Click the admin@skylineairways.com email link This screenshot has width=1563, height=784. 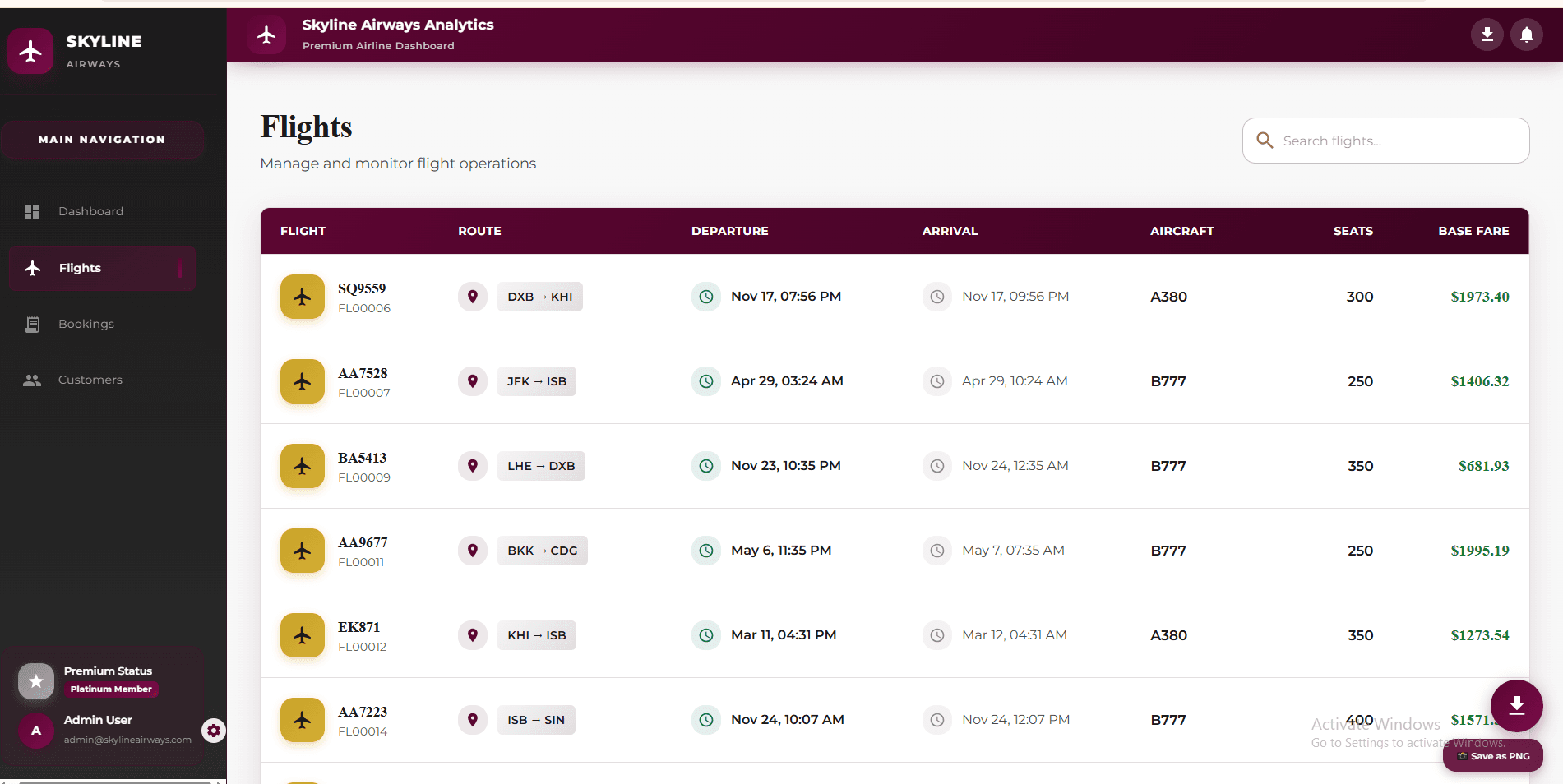coord(127,739)
